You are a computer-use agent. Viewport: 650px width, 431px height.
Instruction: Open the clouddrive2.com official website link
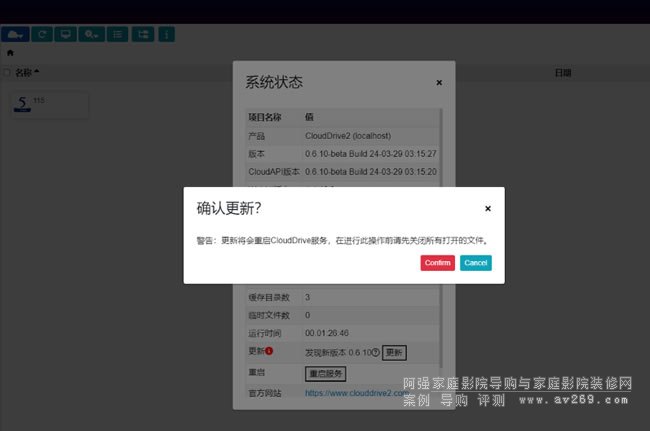[359, 393]
